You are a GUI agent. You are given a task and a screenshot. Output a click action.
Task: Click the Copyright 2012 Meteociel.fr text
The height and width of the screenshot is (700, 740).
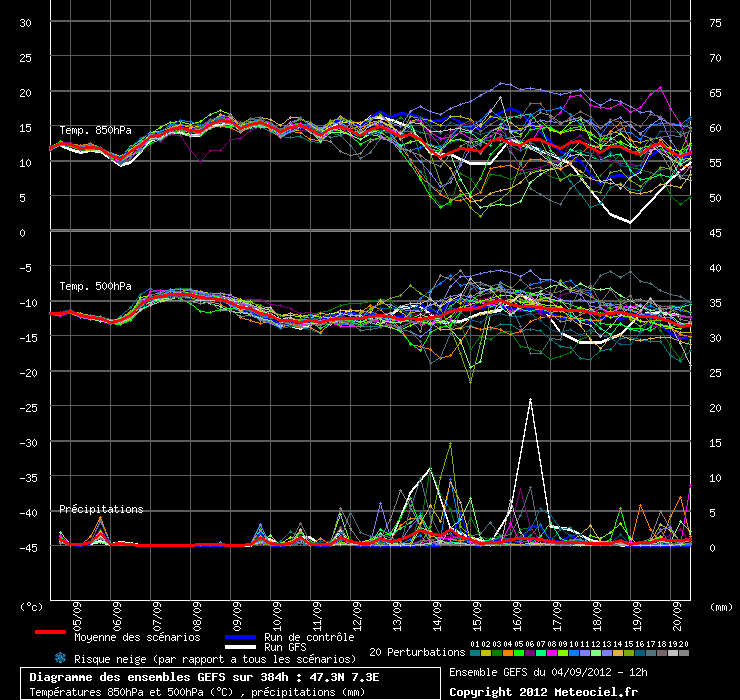pos(543,691)
